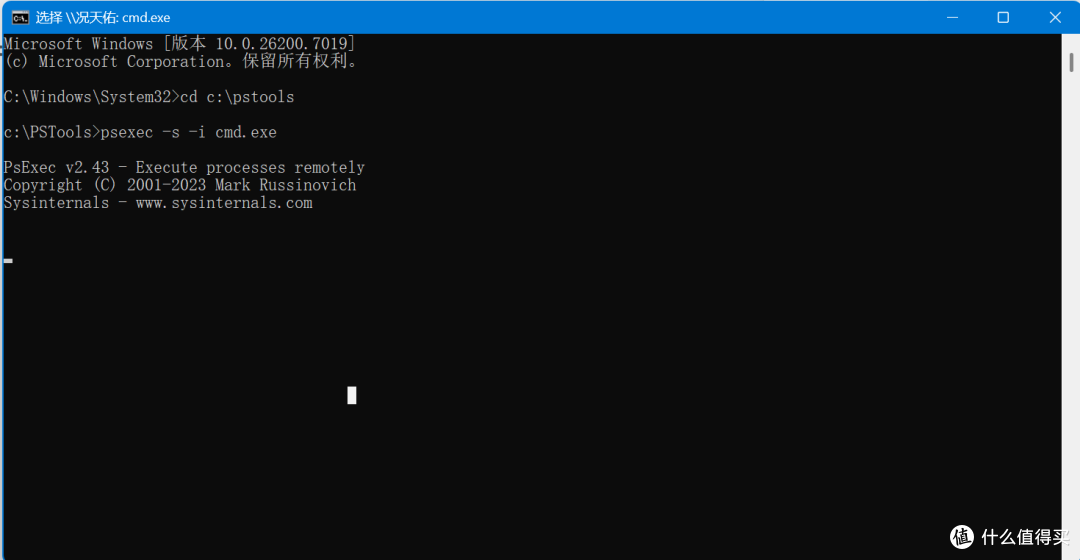This screenshot has height=560, width=1080.
Task: Click the 'Copyright (C) 2001-2023 Mark Russinovich' line
Action: [x=180, y=185]
